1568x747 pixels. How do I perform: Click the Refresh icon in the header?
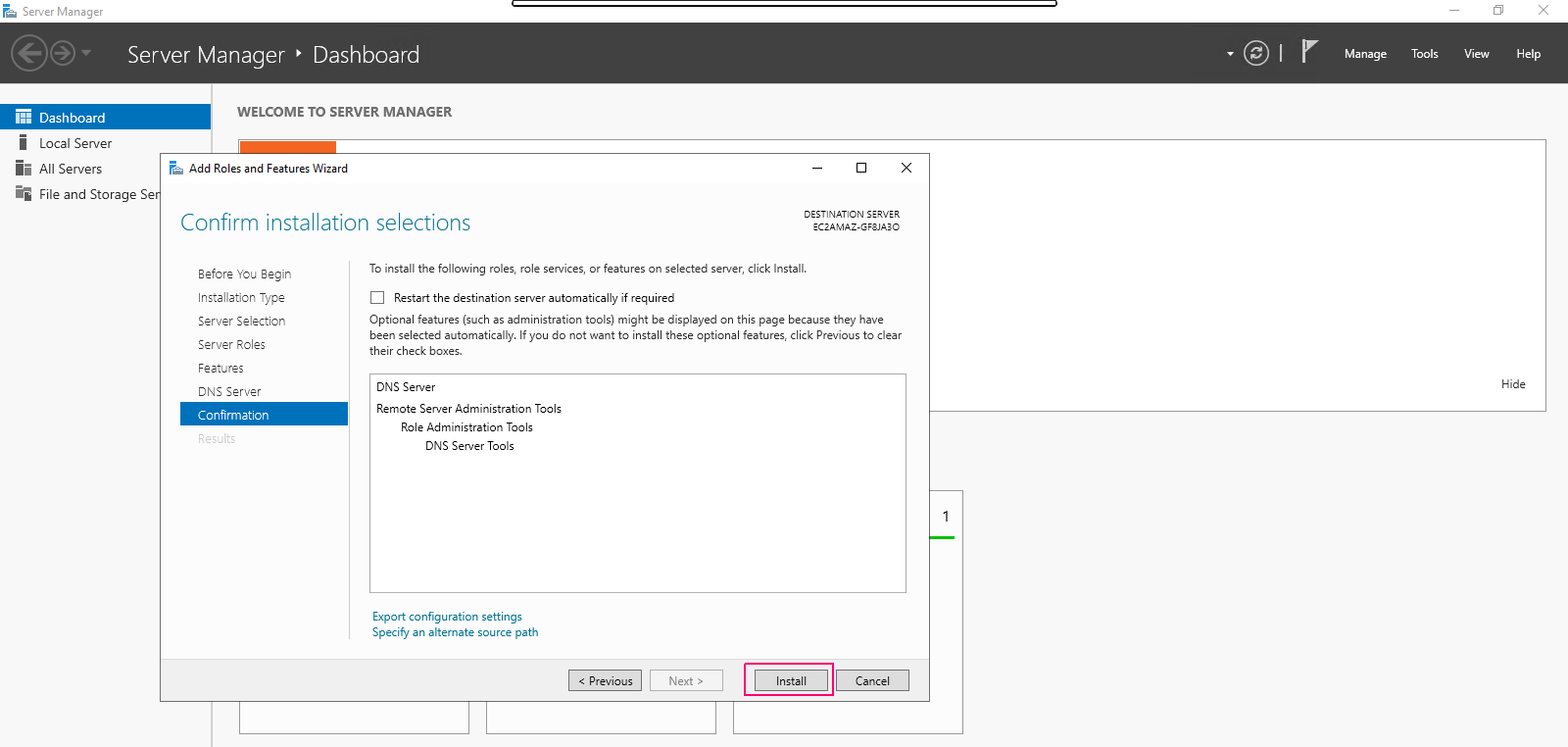click(x=1256, y=53)
